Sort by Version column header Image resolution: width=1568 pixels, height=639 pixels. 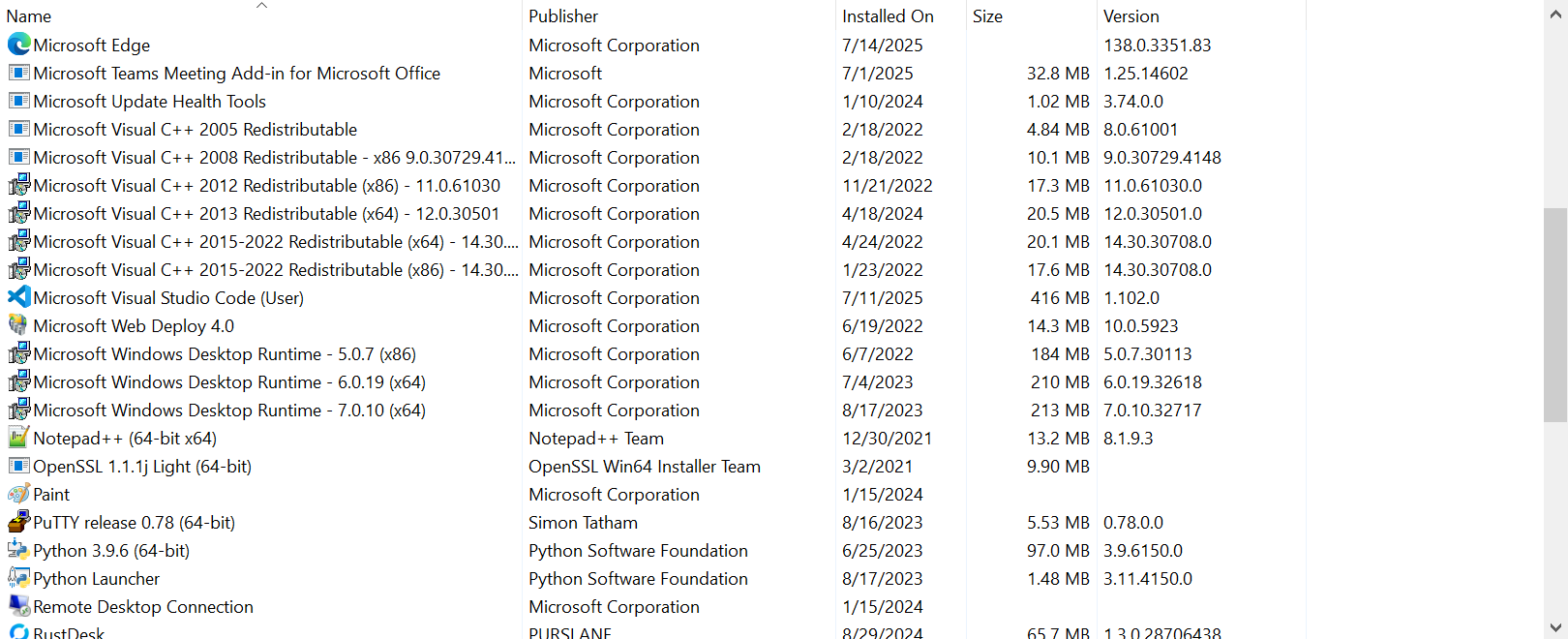pos(1131,16)
